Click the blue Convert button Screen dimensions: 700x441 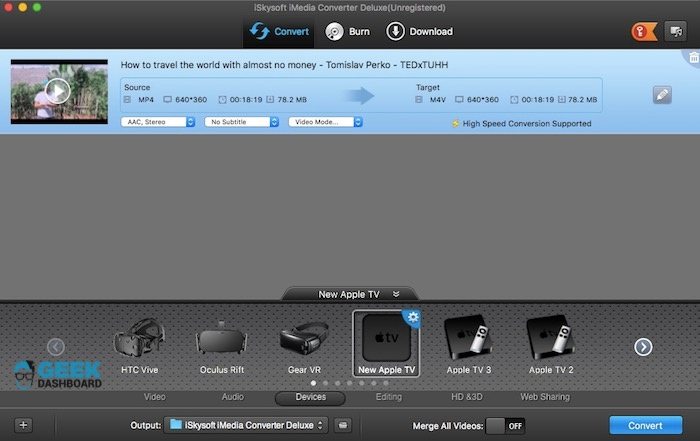(x=646, y=425)
